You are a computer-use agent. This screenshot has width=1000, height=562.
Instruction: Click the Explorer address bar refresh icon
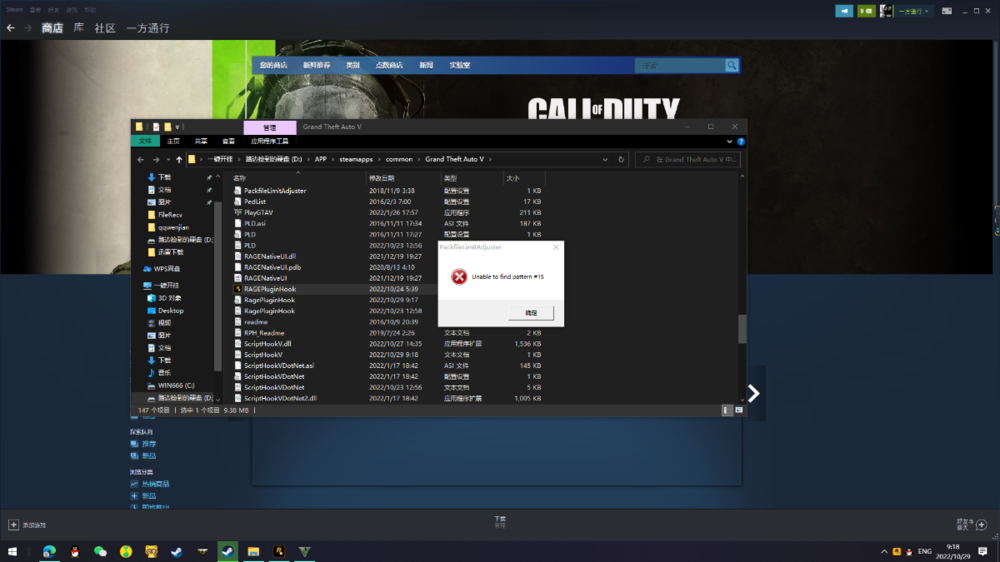click(x=622, y=160)
